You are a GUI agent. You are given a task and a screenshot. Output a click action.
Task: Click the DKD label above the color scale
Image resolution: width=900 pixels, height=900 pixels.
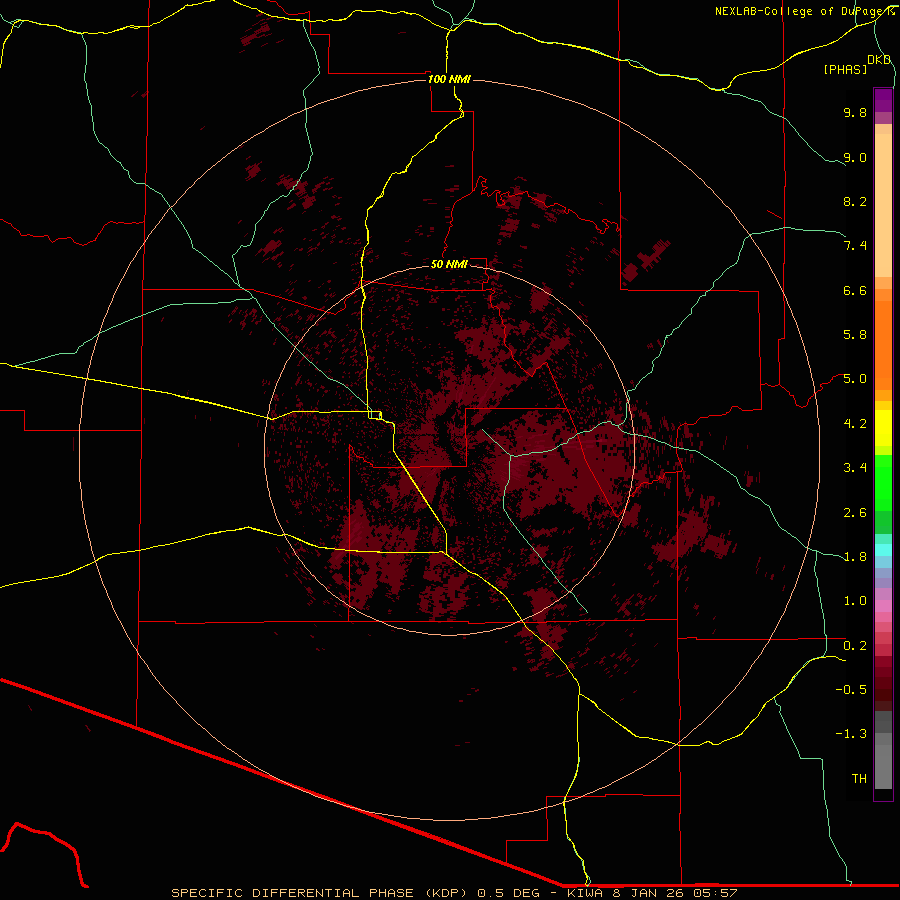[x=879, y=60]
